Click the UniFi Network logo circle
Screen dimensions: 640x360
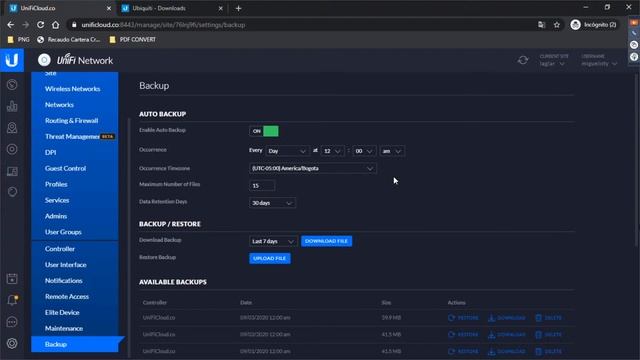(x=44, y=60)
